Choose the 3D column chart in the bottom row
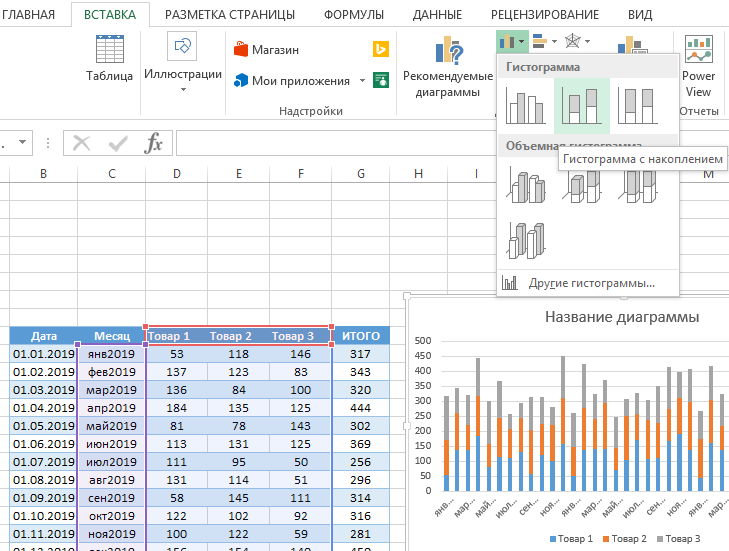 click(526, 240)
